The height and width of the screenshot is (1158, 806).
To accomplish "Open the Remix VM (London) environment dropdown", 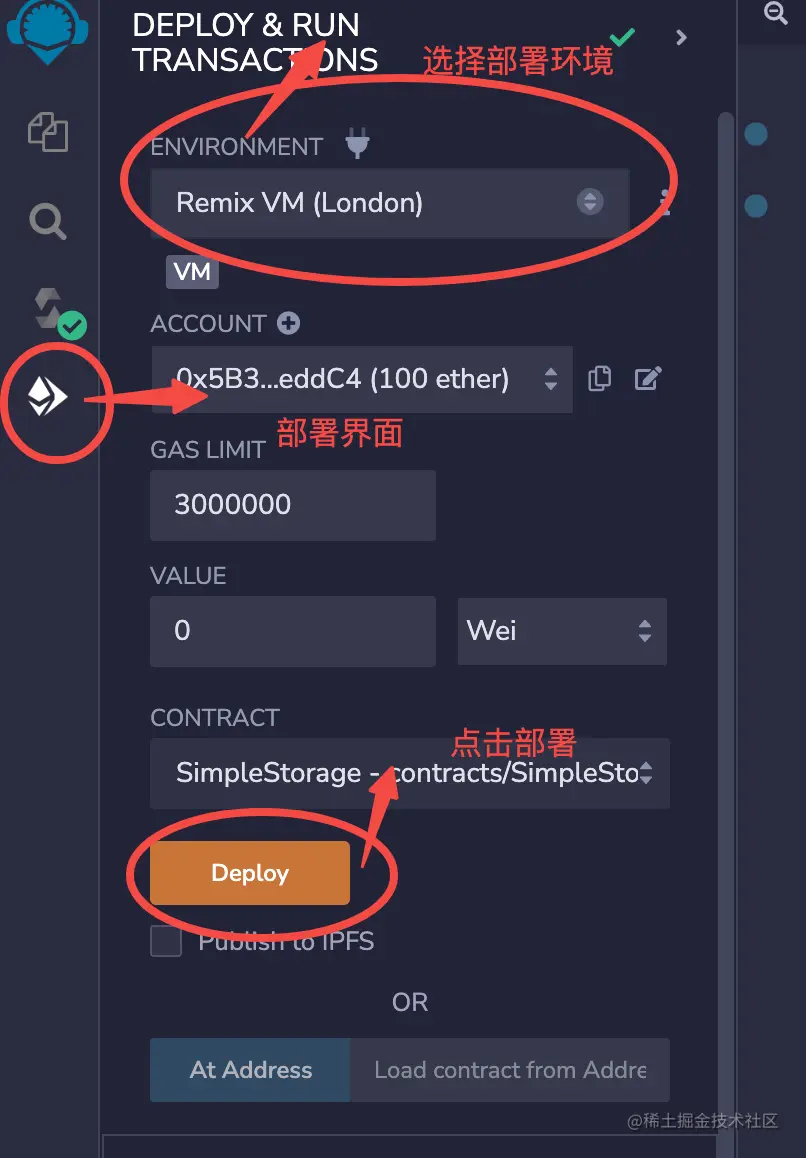I will coord(390,203).
